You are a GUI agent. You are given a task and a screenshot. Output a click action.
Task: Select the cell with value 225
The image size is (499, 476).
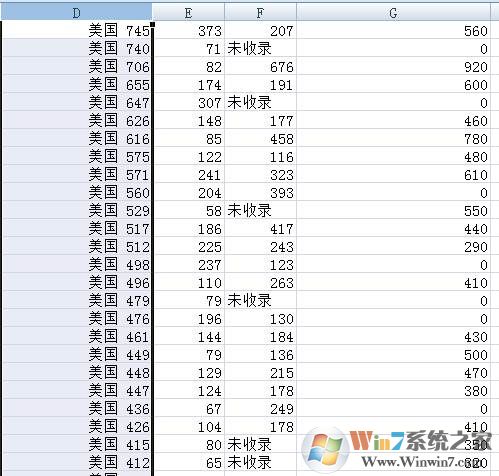tap(189, 246)
